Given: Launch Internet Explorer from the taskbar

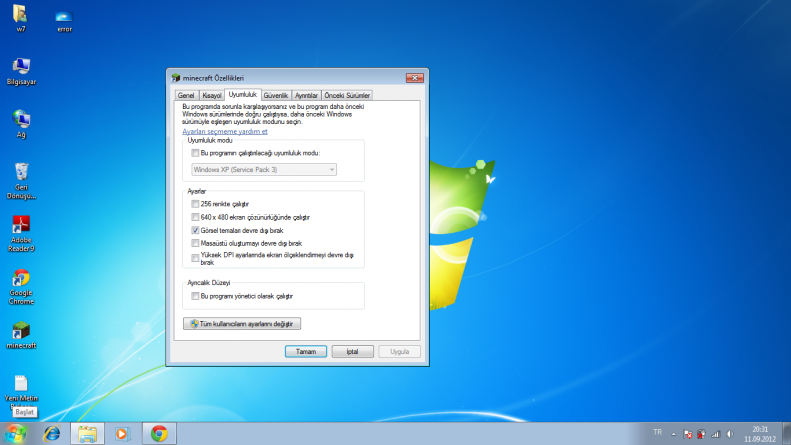Looking at the screenshot, I should 51,433.
